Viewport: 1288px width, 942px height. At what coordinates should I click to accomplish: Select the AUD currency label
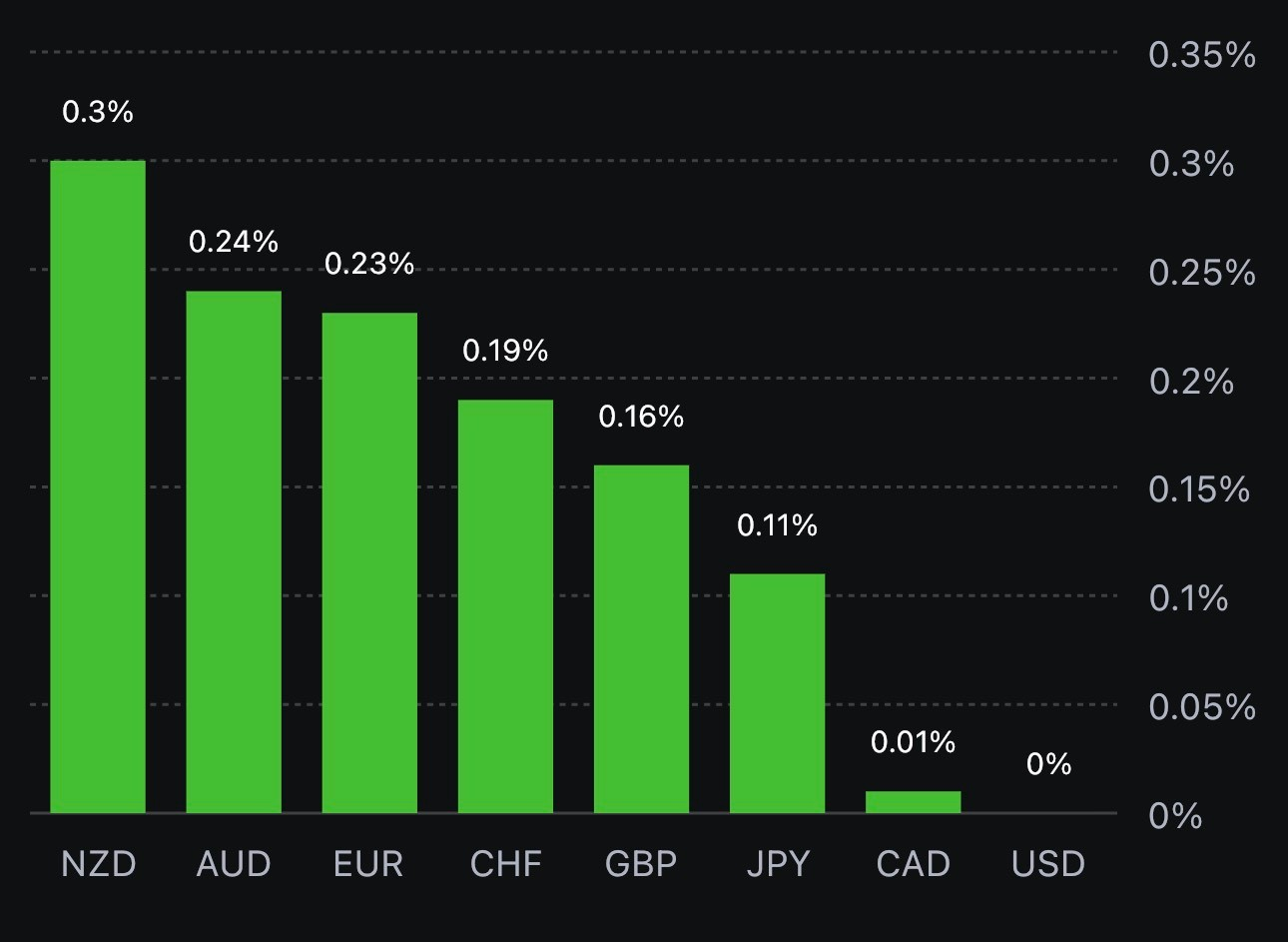(x=234, y=864)
